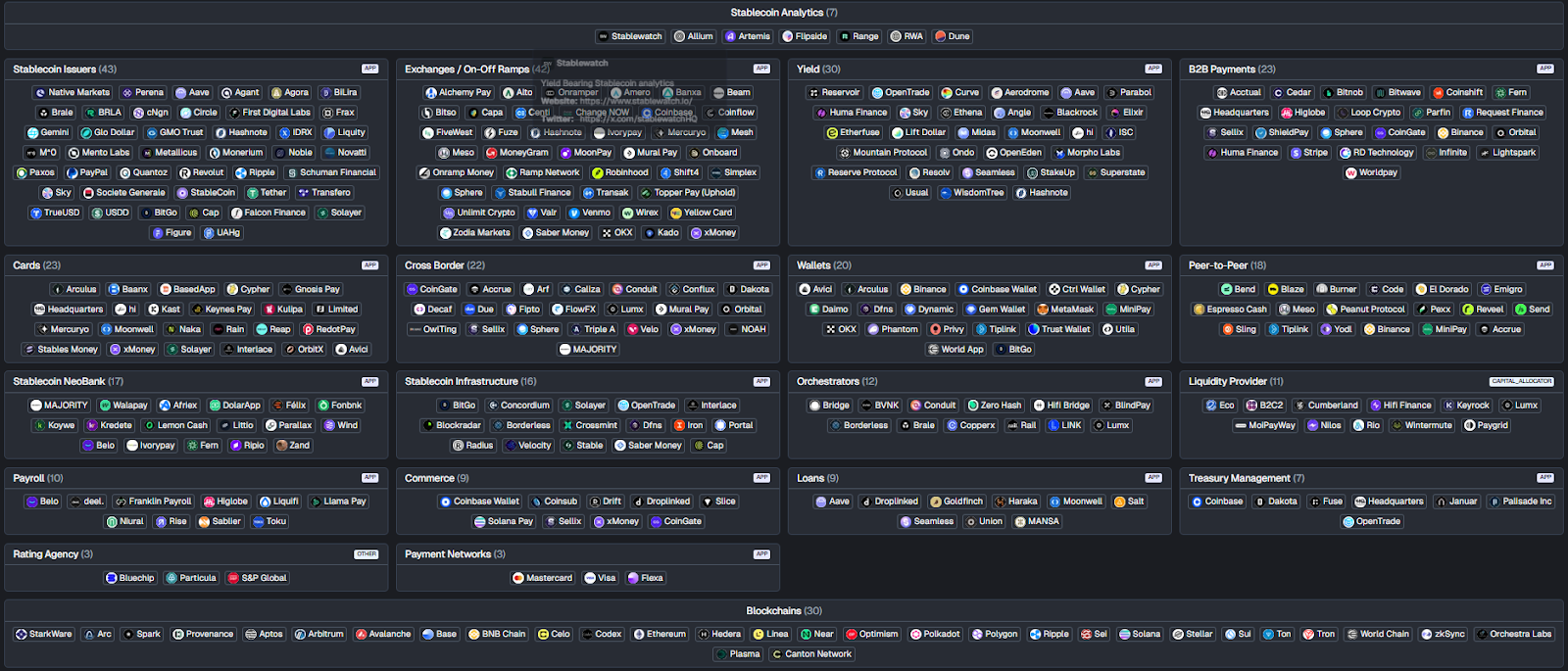Select the Palisade Inc treasury chip
The image size is (1568, 671).
click(1521, 502)
